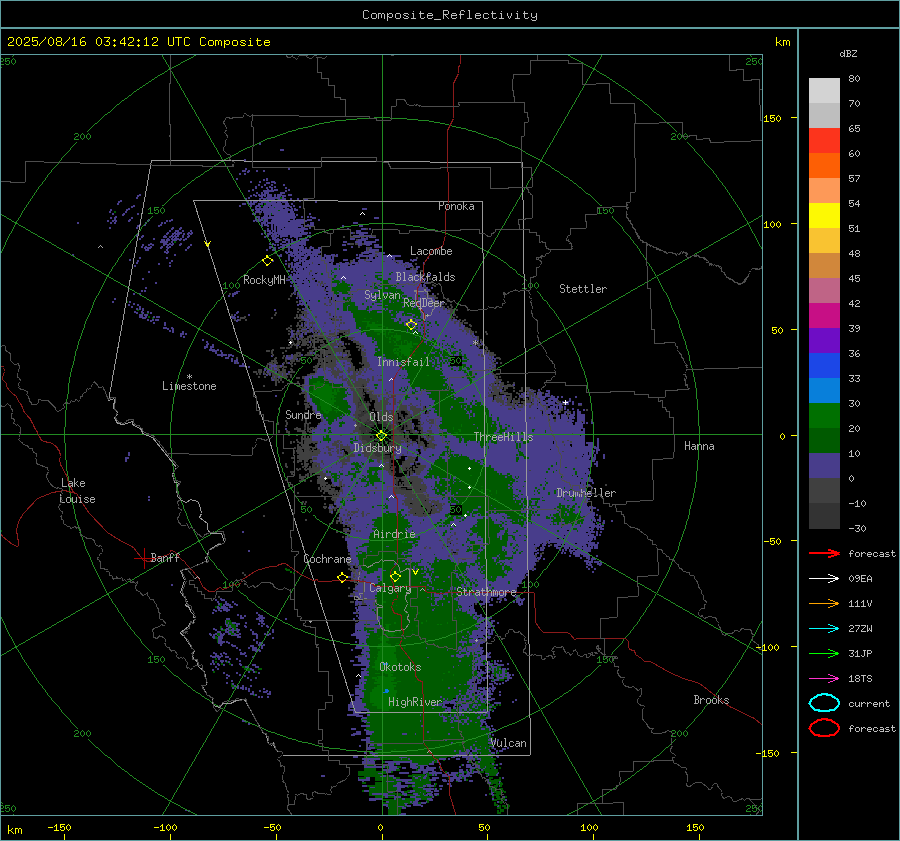Viewport: 900px width, 841px height.
Task: Click the slate purple 0-10 dBZ swatch
Action: tap(824, 466)
